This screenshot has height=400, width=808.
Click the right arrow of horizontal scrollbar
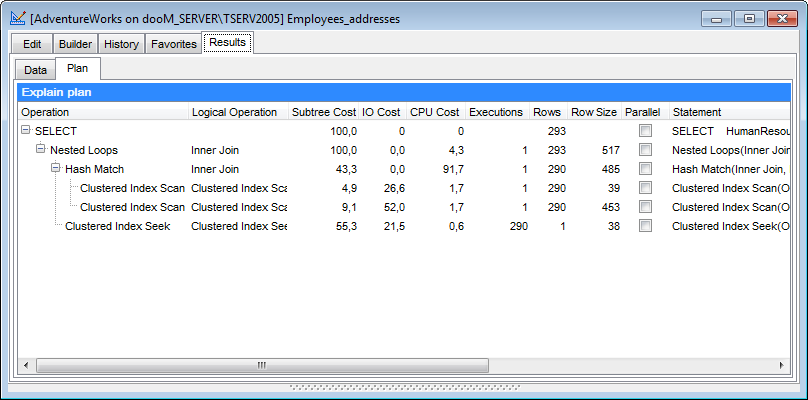780,365
